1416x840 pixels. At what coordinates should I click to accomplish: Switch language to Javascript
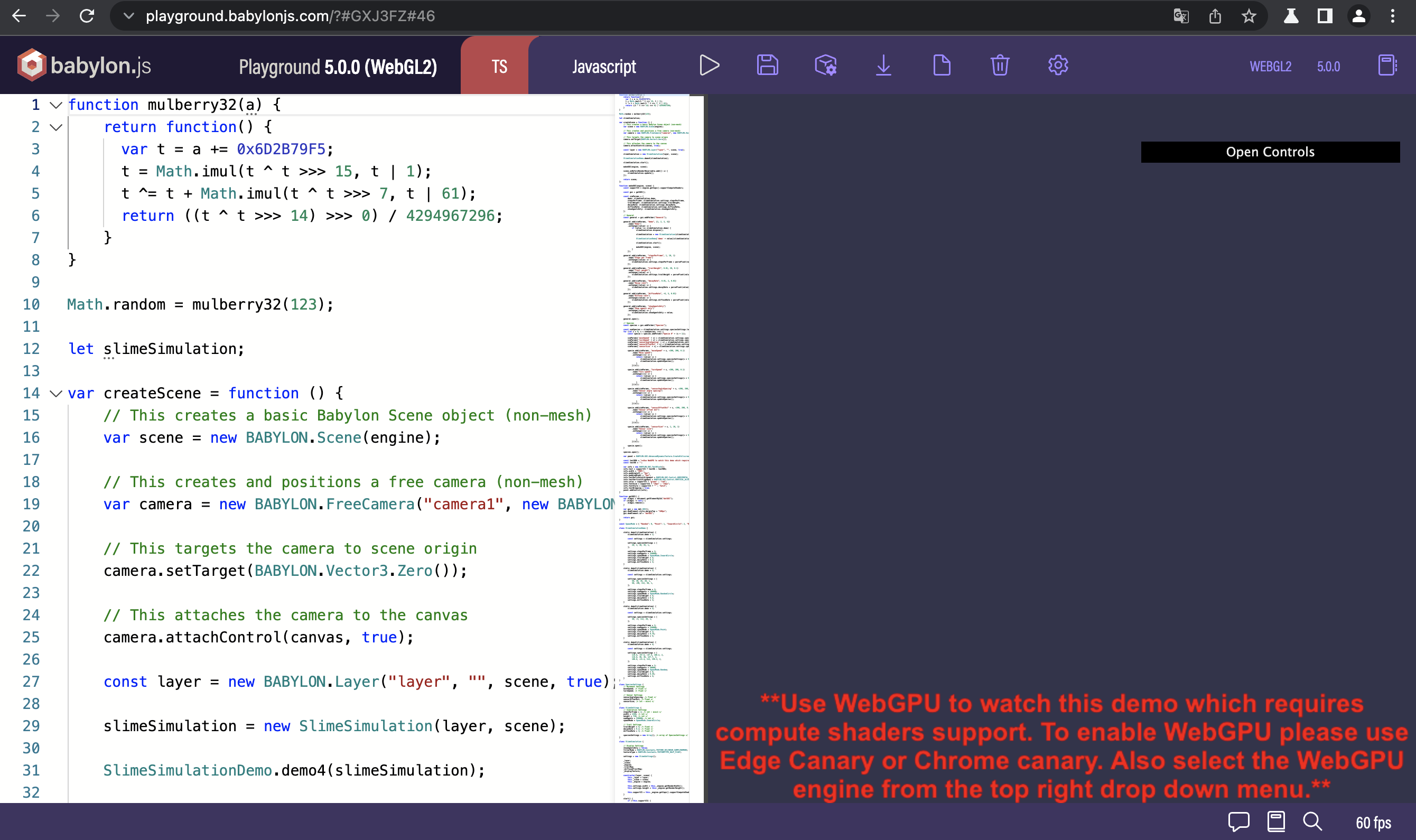tap(604, 67)
